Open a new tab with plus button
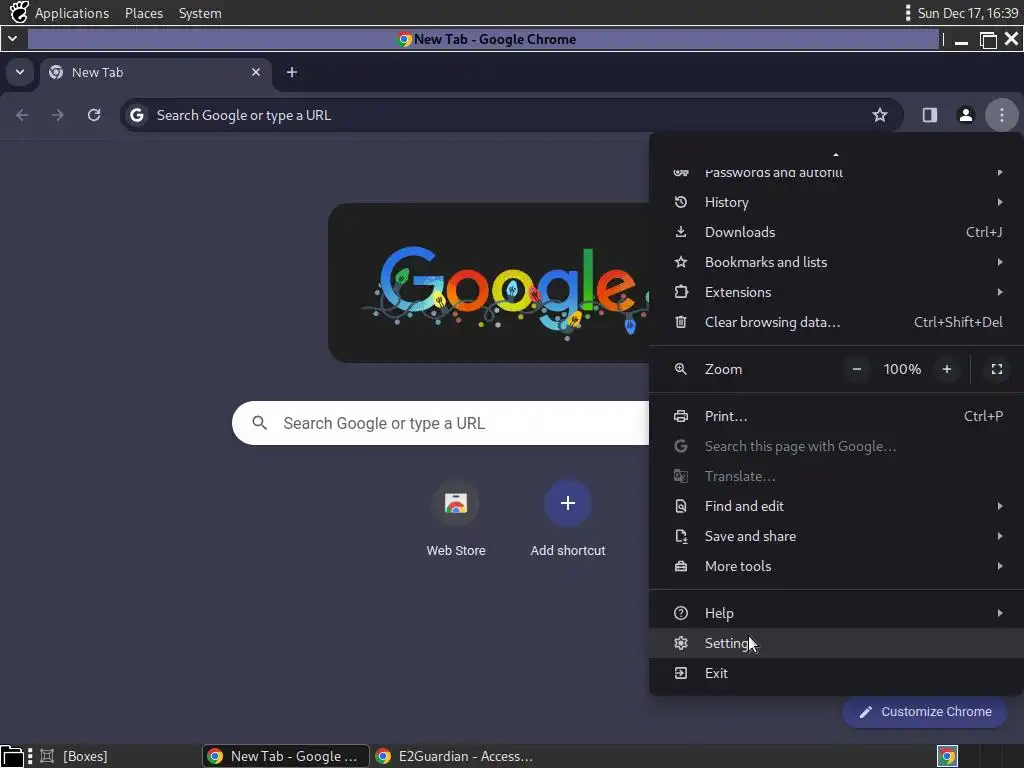Viewport: 1024px width, 768px height. pos(292,72)
